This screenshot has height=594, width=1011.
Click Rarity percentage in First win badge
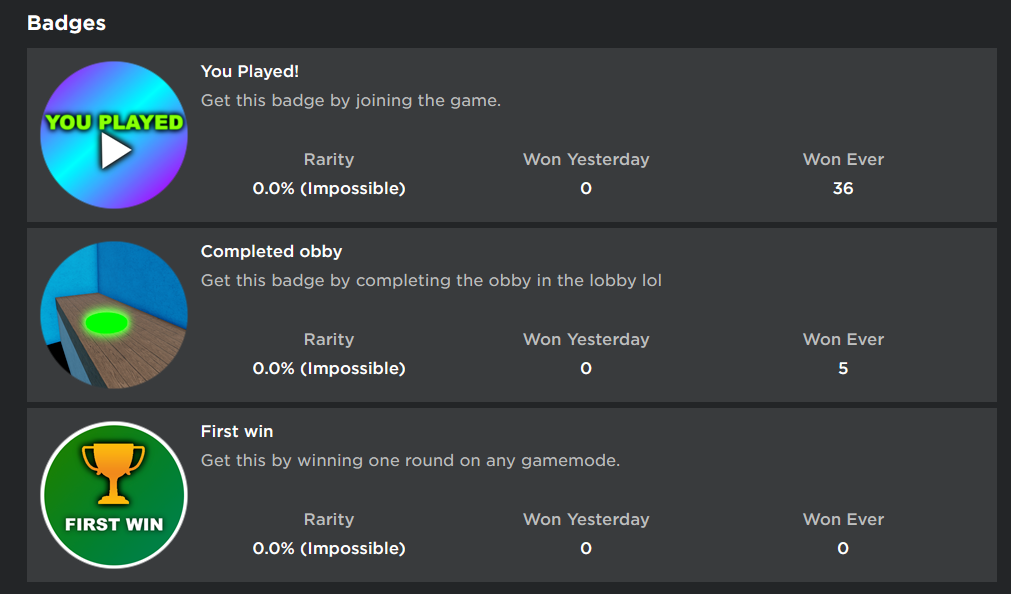point(329,548)
